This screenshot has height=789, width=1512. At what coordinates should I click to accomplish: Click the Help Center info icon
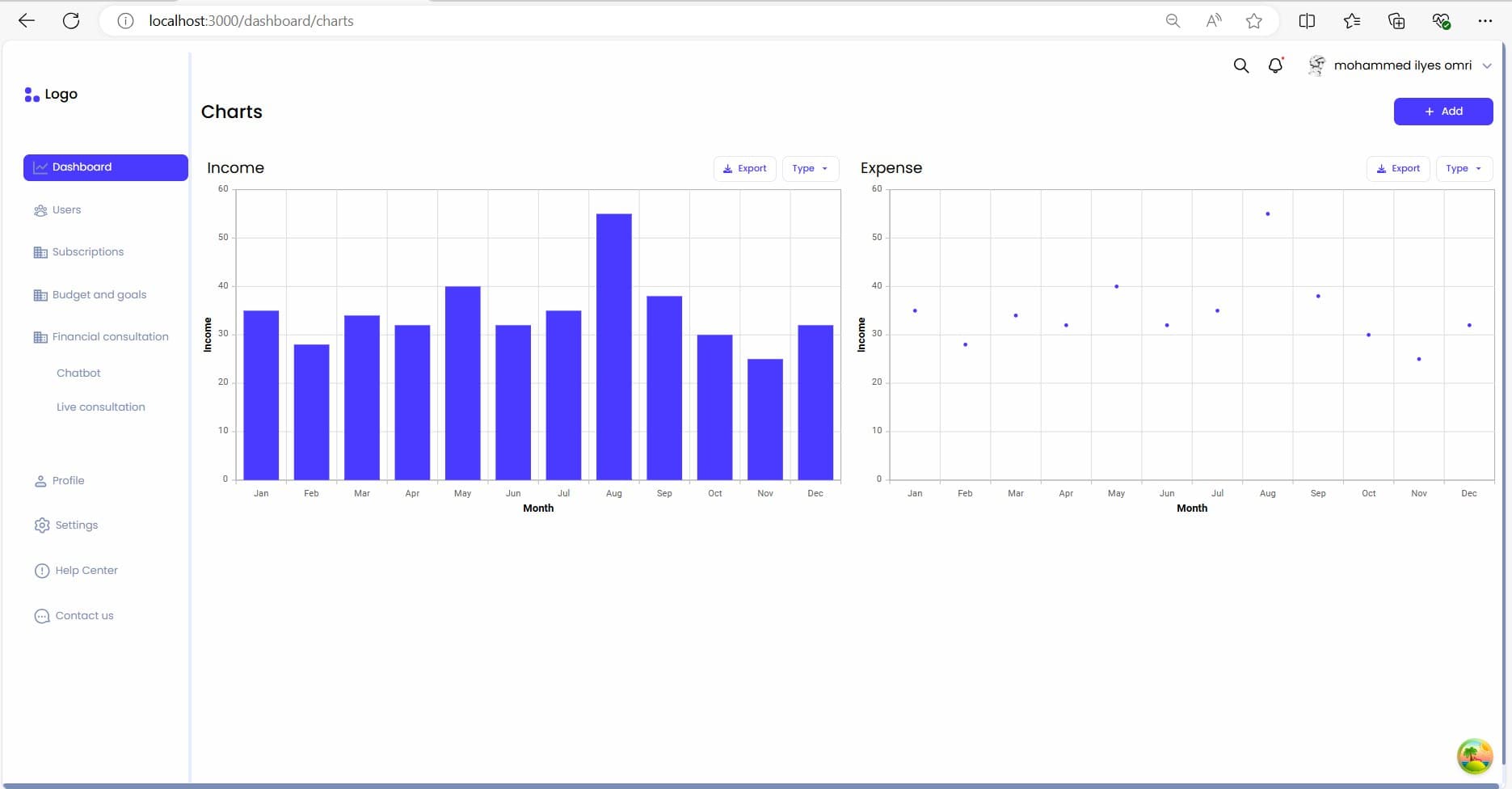click(x=42, y=571)
